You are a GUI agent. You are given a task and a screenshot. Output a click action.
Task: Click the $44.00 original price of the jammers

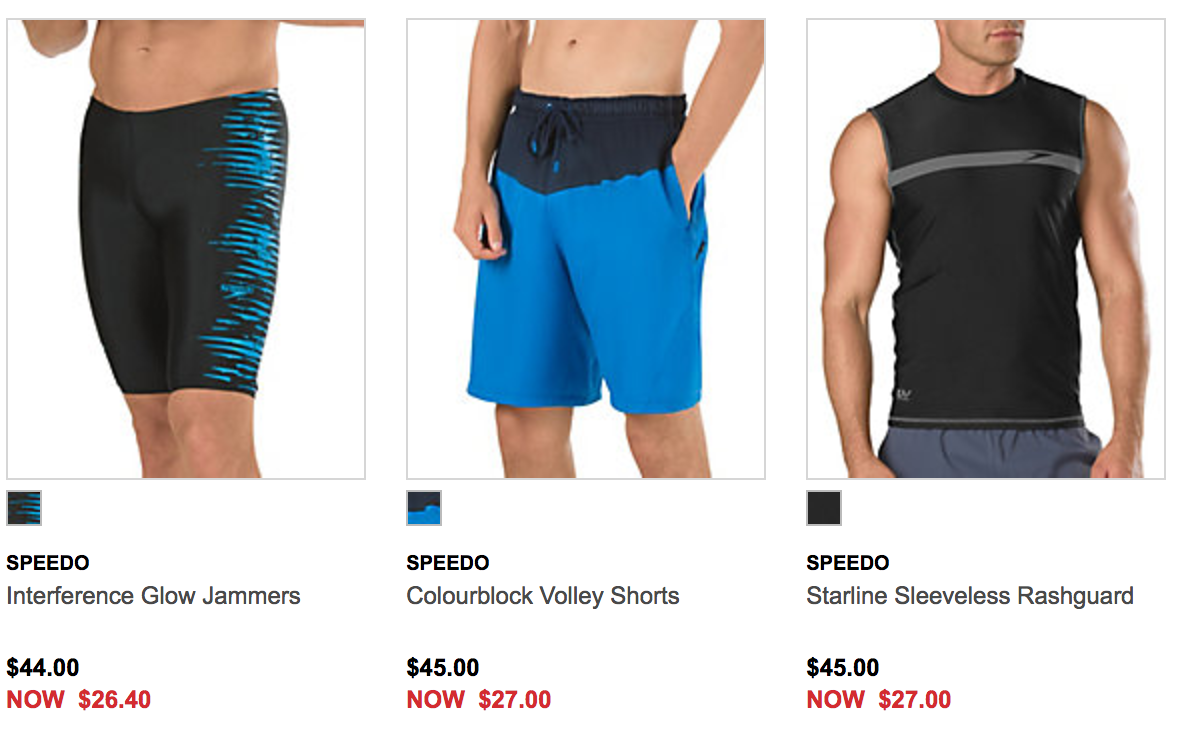43,667
